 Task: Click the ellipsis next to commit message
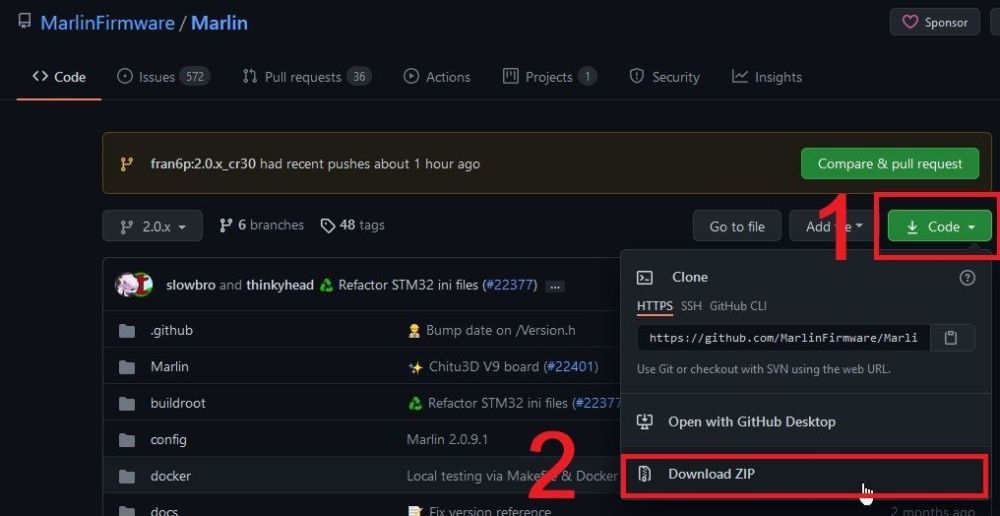click(555, 286)
